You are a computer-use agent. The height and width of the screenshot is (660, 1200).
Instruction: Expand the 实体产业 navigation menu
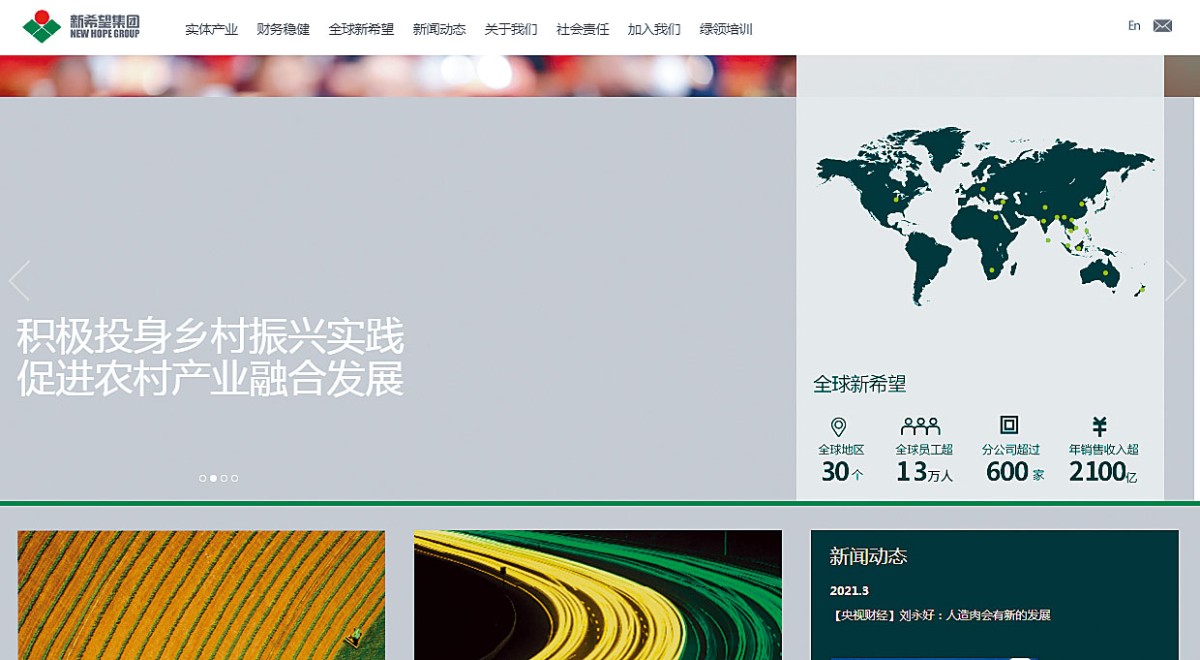[211, 29]
